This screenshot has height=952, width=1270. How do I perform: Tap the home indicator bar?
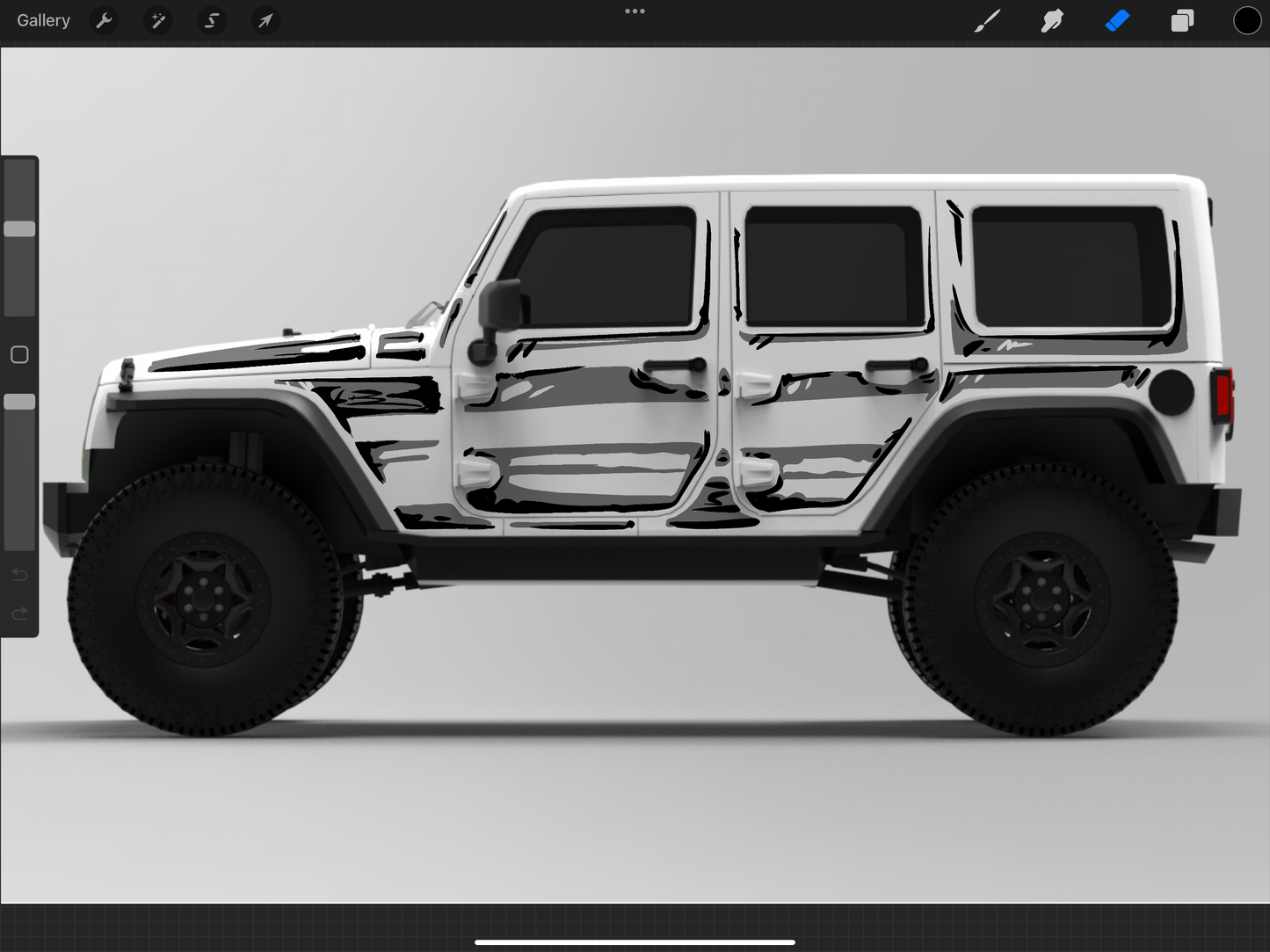tap(635, 941)
